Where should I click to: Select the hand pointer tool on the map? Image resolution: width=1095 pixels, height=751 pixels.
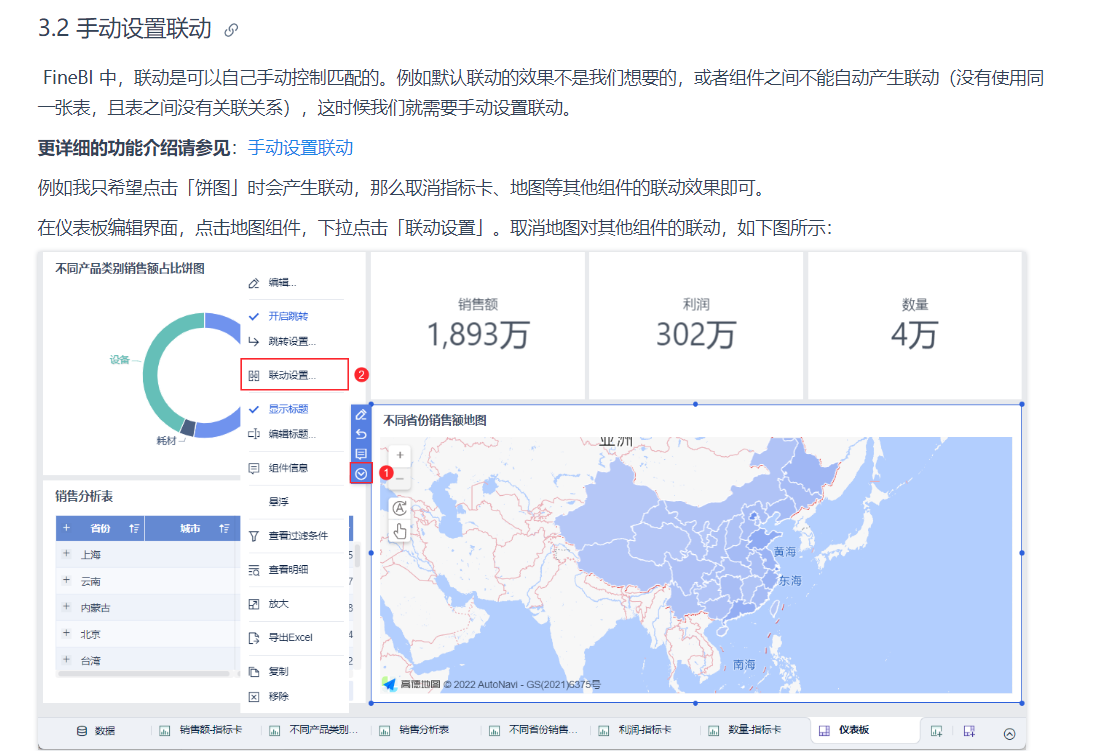(399, 531)
